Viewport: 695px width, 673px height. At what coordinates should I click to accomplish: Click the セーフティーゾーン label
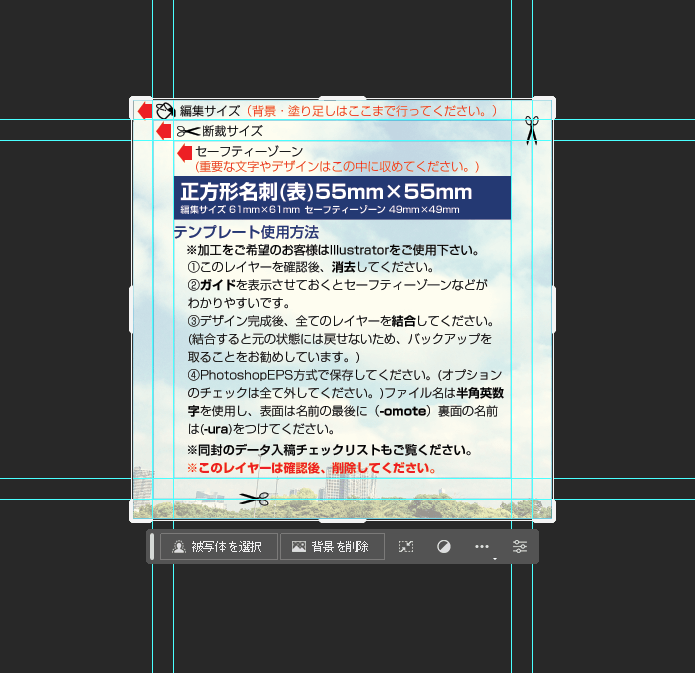click(x=249, y=152)
